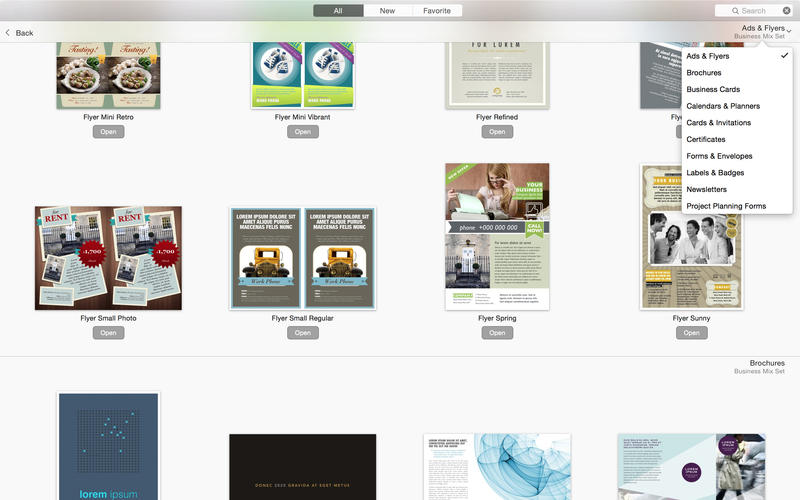Image resolution: width=800 pixels, height=500 pixels.
Task: Pick Calendars & Planners in the list
Action: click(x=723, y=106)
